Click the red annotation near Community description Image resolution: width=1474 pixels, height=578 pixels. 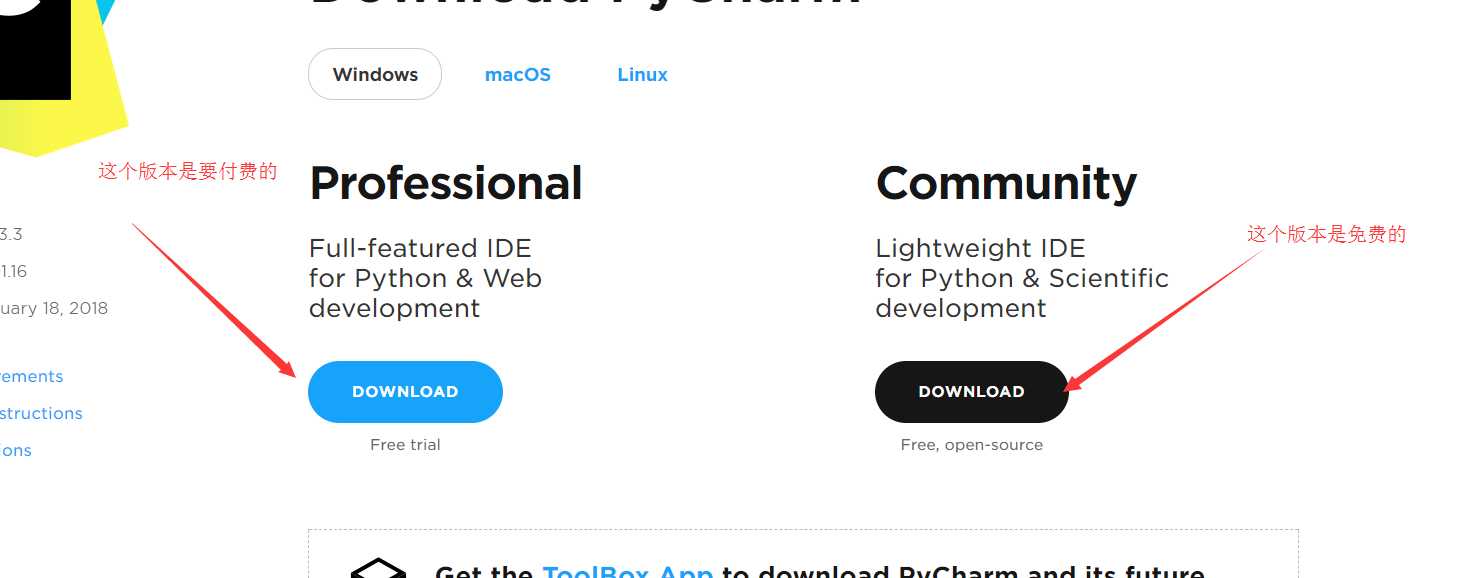tap(1327, 234)
